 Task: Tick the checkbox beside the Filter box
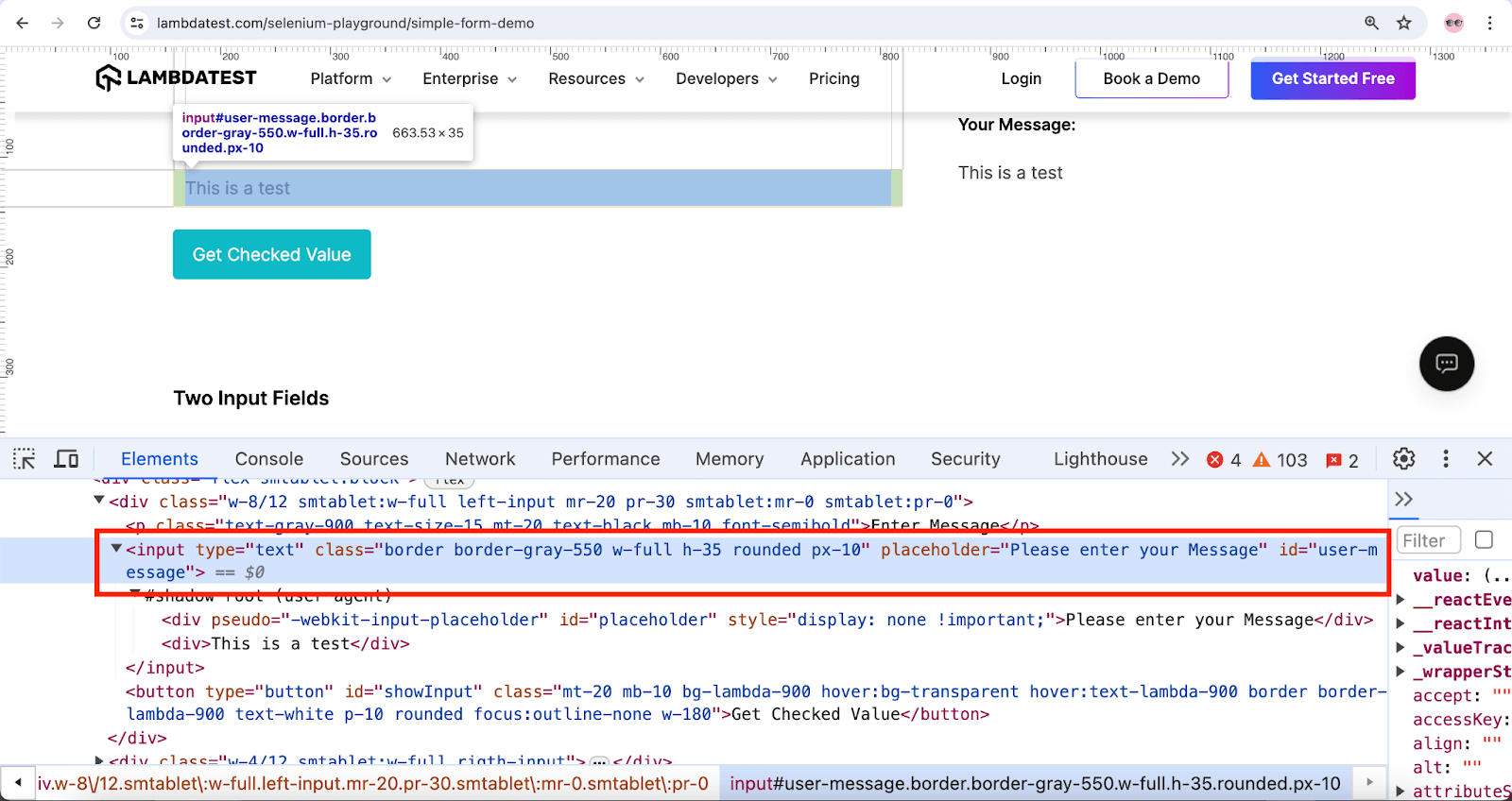point(1484,539)
